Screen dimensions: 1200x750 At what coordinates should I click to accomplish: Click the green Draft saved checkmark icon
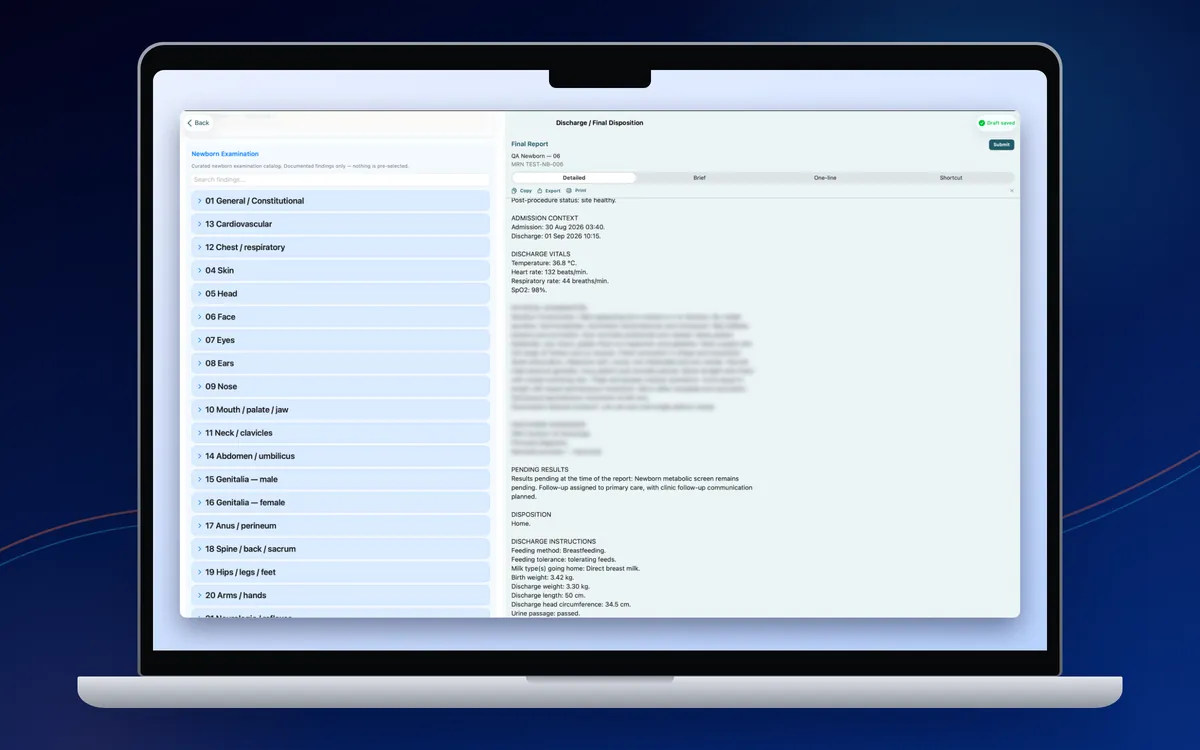pos(982,123)
